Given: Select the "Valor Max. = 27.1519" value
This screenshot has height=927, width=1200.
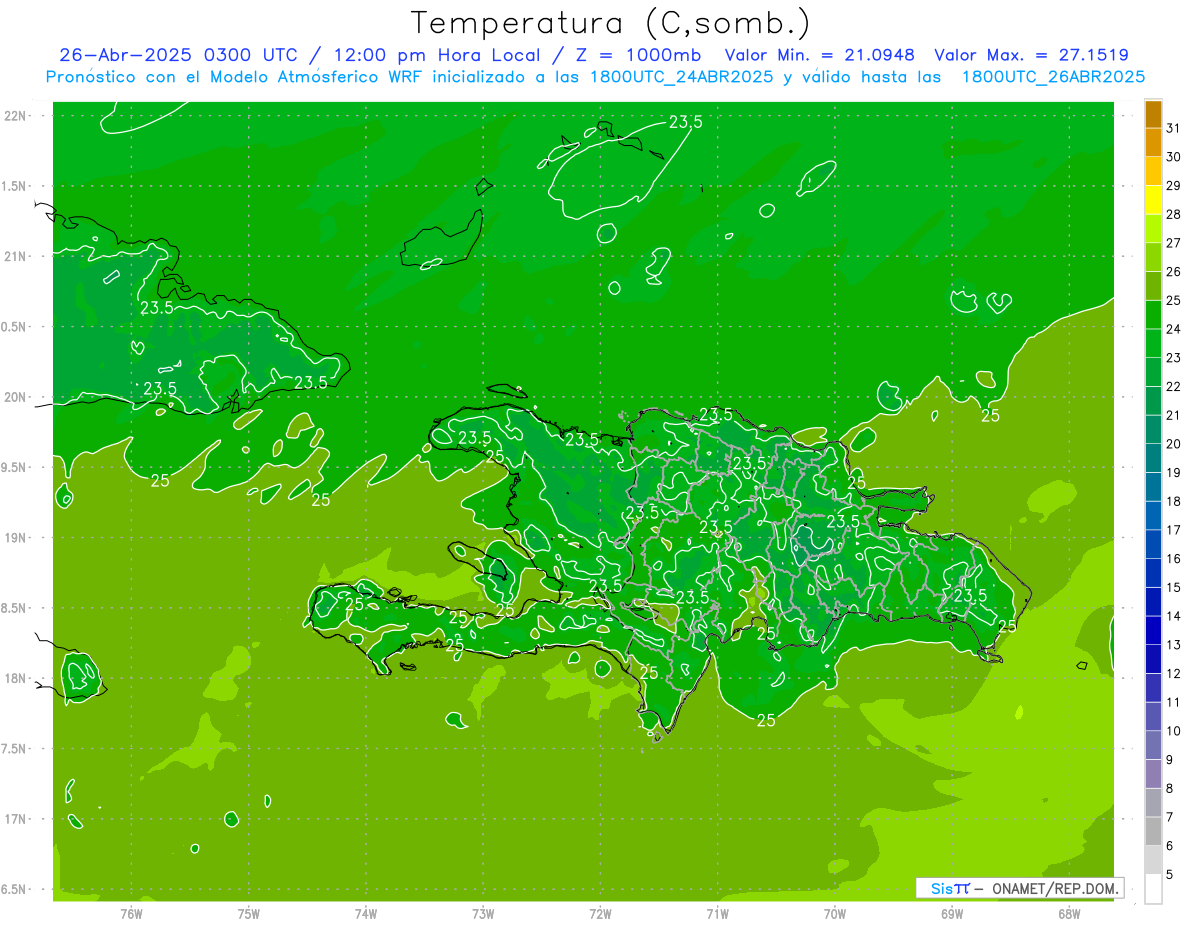Looking at the screenshot, I should (1032, 55).
